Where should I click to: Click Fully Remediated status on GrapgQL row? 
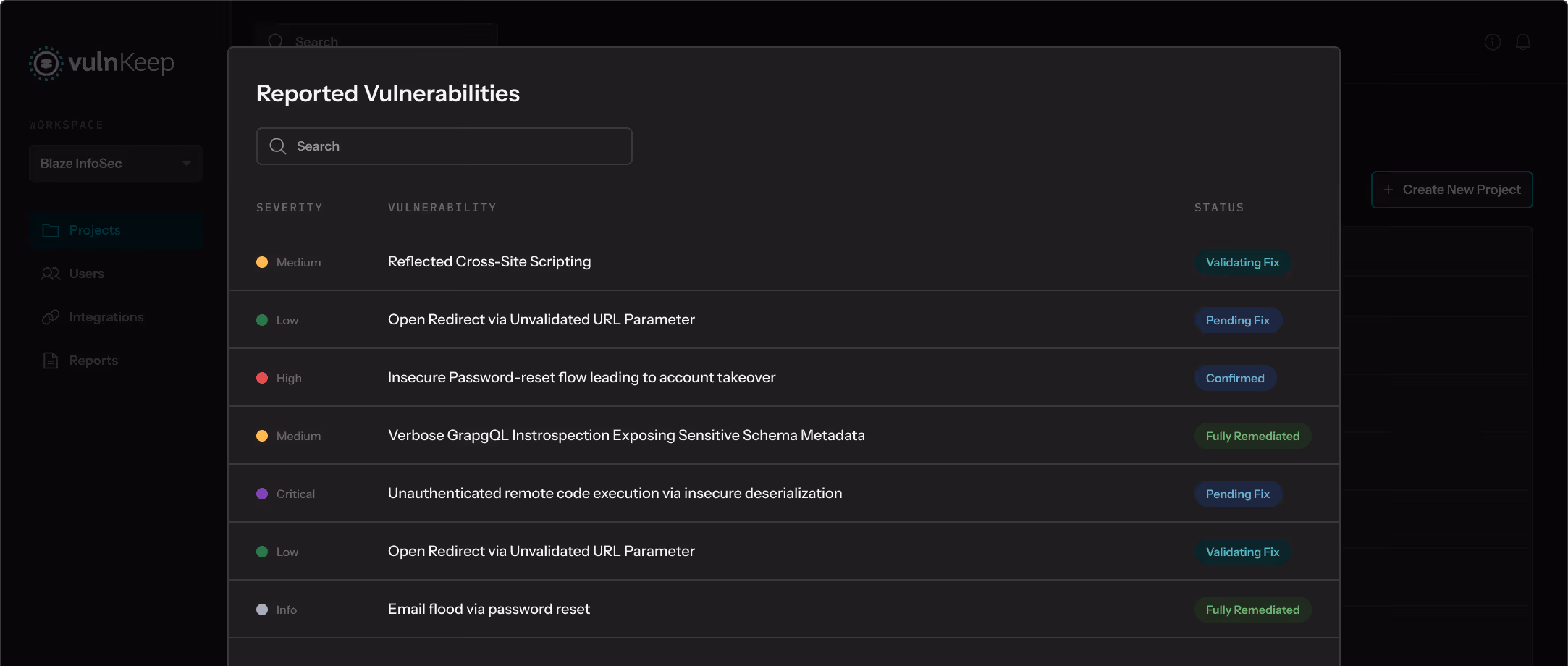coord(1252,436)
